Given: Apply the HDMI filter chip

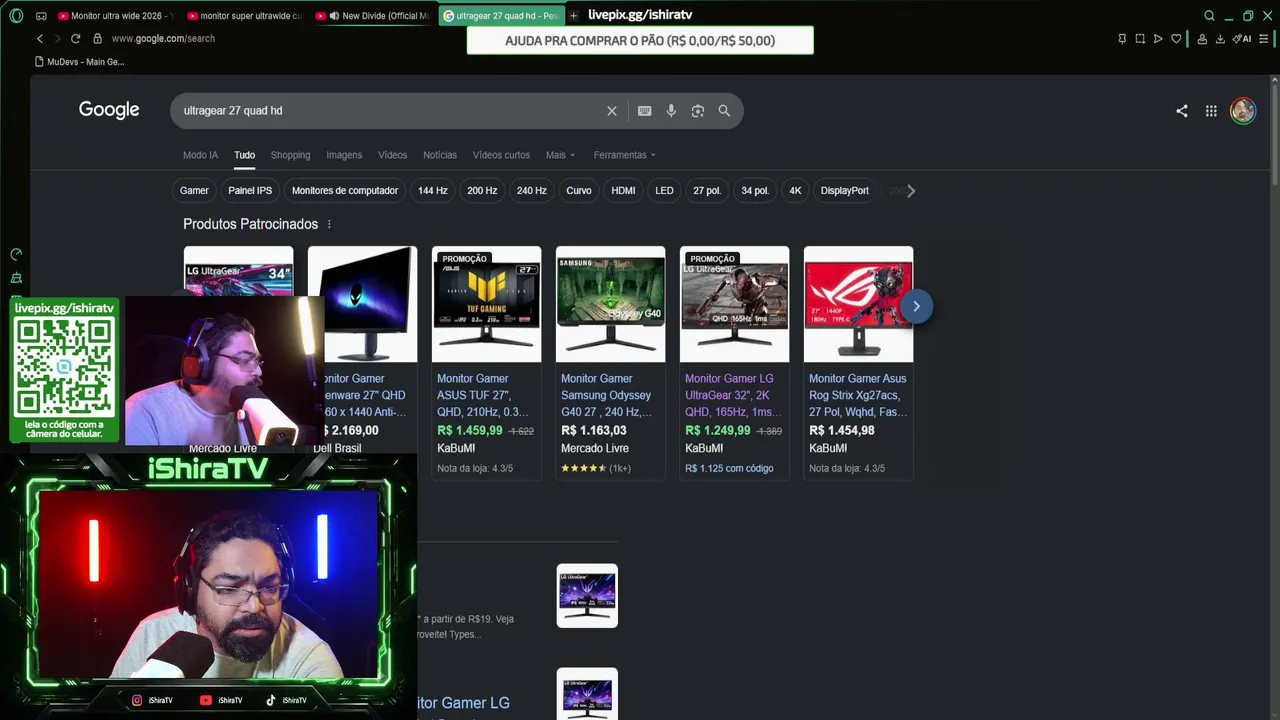Looking at the screenshot, I should point(623,191).
